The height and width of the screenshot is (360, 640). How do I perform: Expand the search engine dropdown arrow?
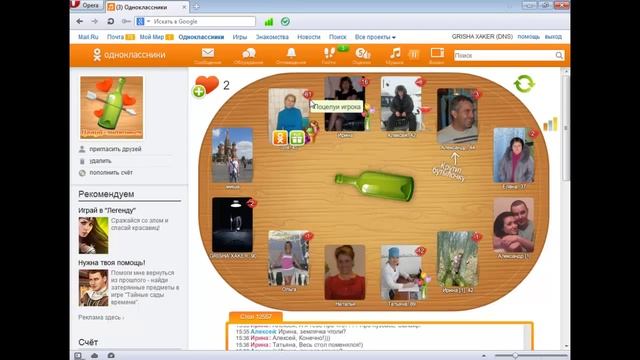point(149,21)
